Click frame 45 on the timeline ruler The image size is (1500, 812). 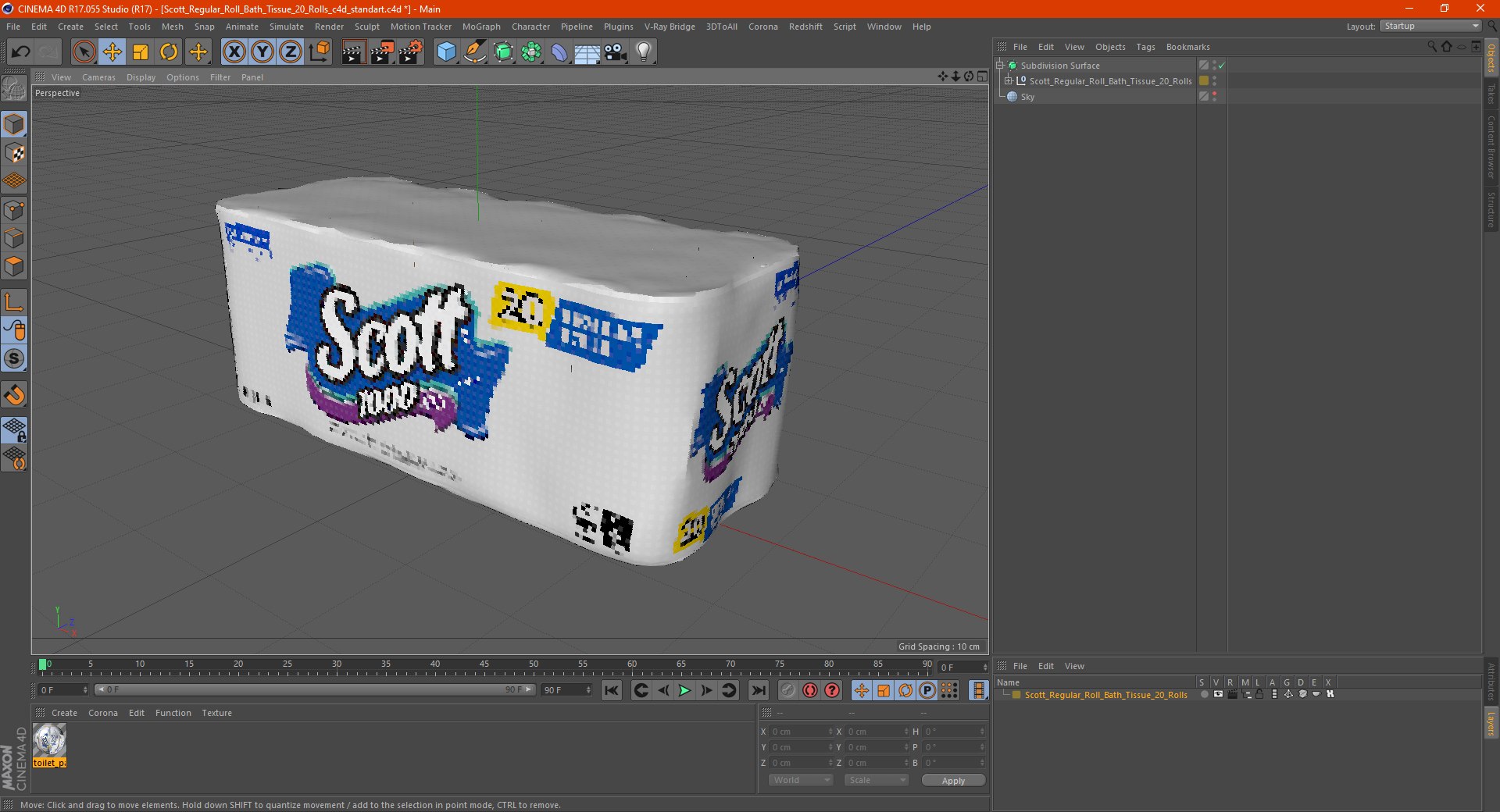(x=484, y=665)
